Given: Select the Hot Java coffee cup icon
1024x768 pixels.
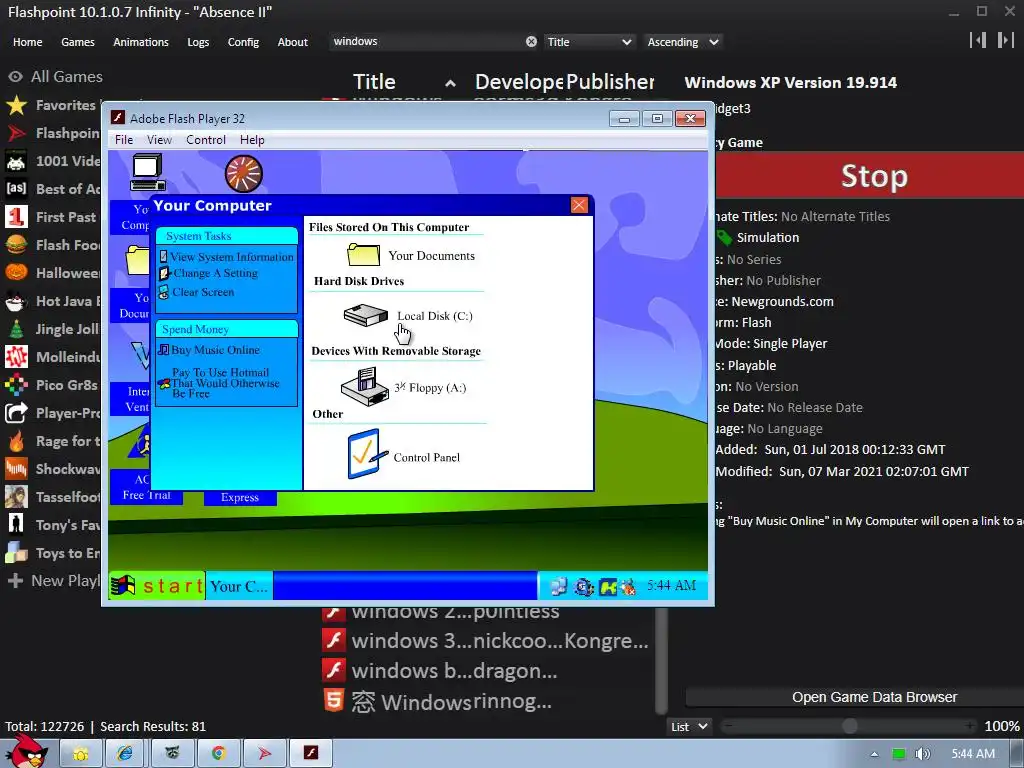Looking at the screenshot, I should click(x=16, y=301).
